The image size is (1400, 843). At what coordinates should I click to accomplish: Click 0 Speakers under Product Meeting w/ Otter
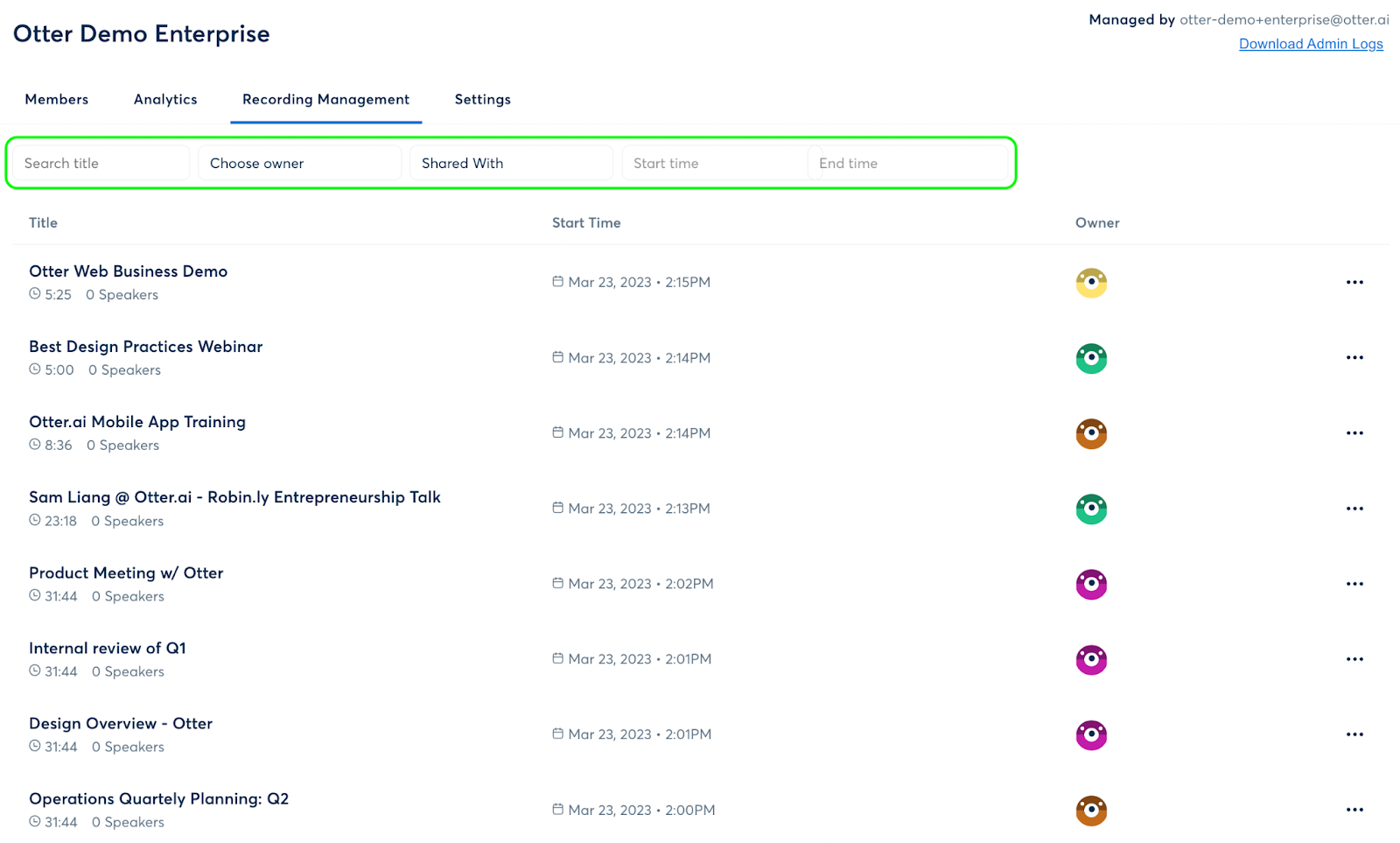[128, 596]
